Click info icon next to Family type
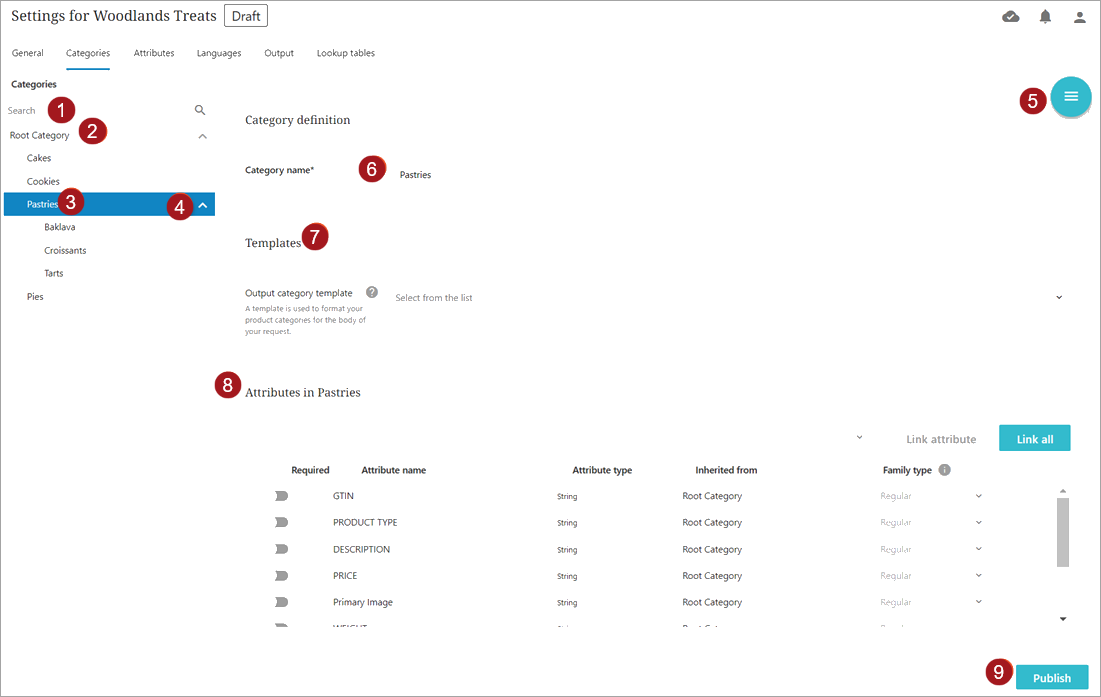The width and height of the screenshot is (1101, 697). click(x=944, y=470)
